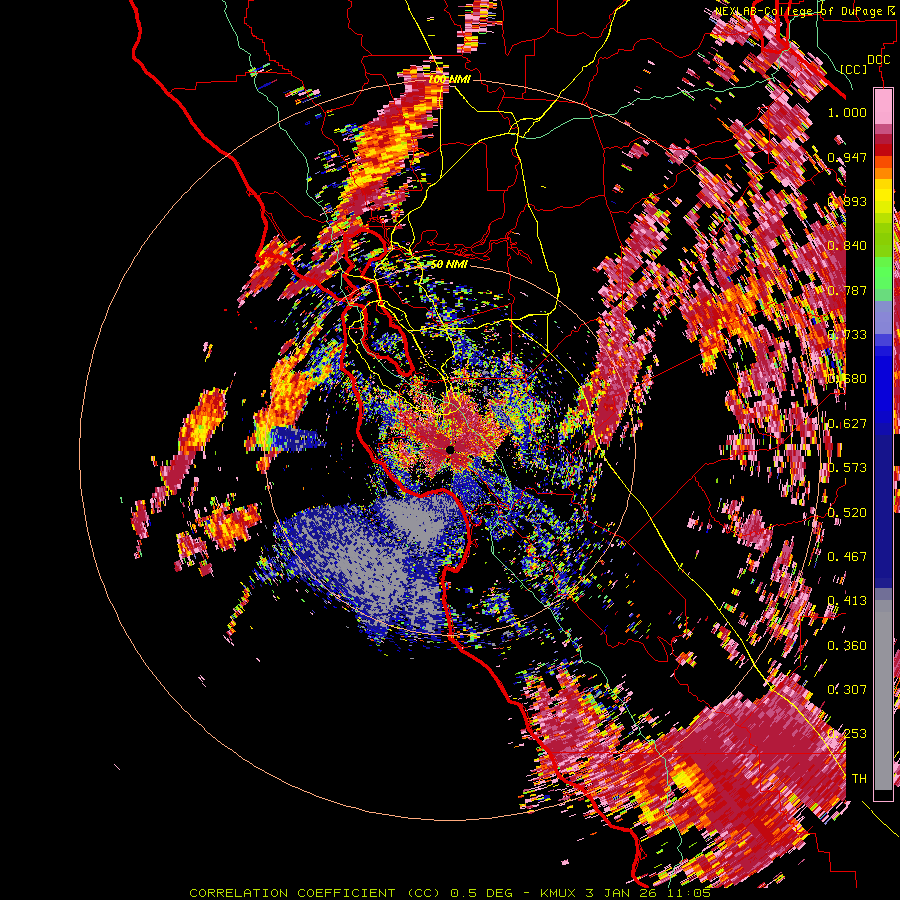Image resolution: width=900 pixels, height=900 pixels.
Task: Click the 0.893 value on the color scale
Action: point(847,201)
